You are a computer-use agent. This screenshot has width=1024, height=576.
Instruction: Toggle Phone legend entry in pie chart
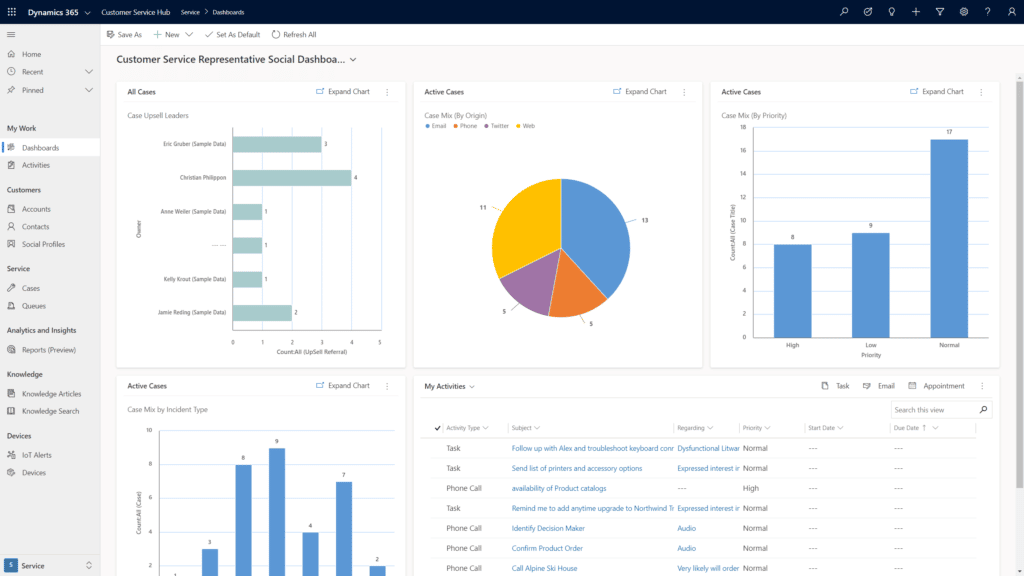[466, 126]
